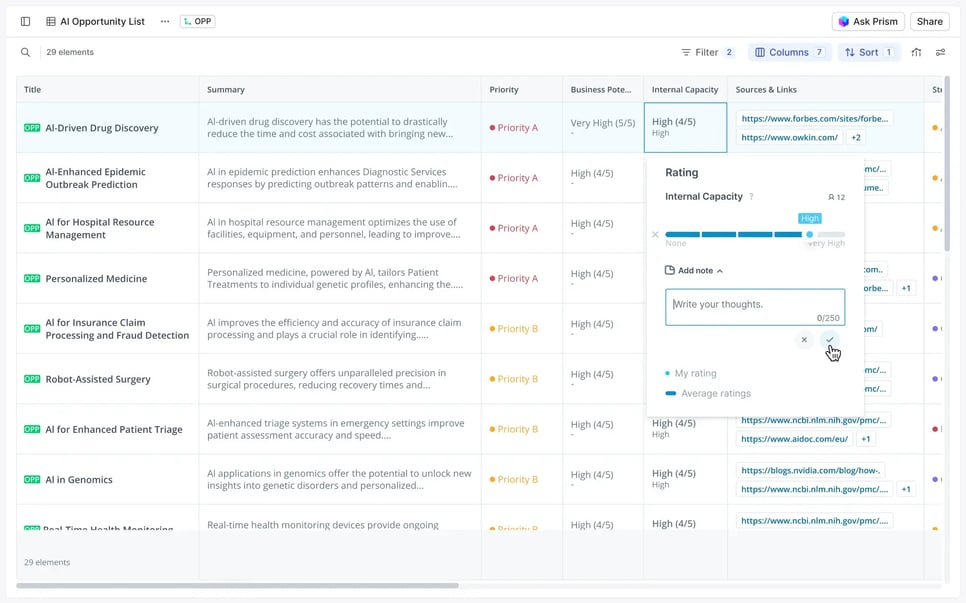The width and height of the screenshot is (966, 603).
Task: Click the Share button
Action: pos(929,21)
